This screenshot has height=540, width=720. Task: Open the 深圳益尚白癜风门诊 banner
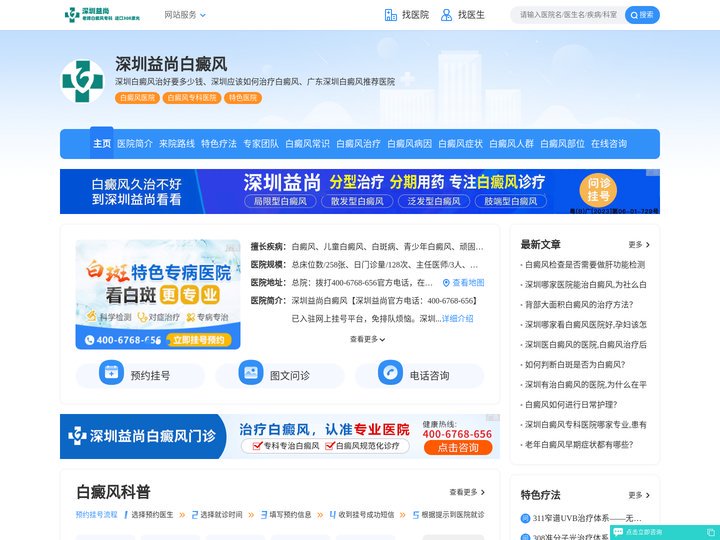(280, 436)
